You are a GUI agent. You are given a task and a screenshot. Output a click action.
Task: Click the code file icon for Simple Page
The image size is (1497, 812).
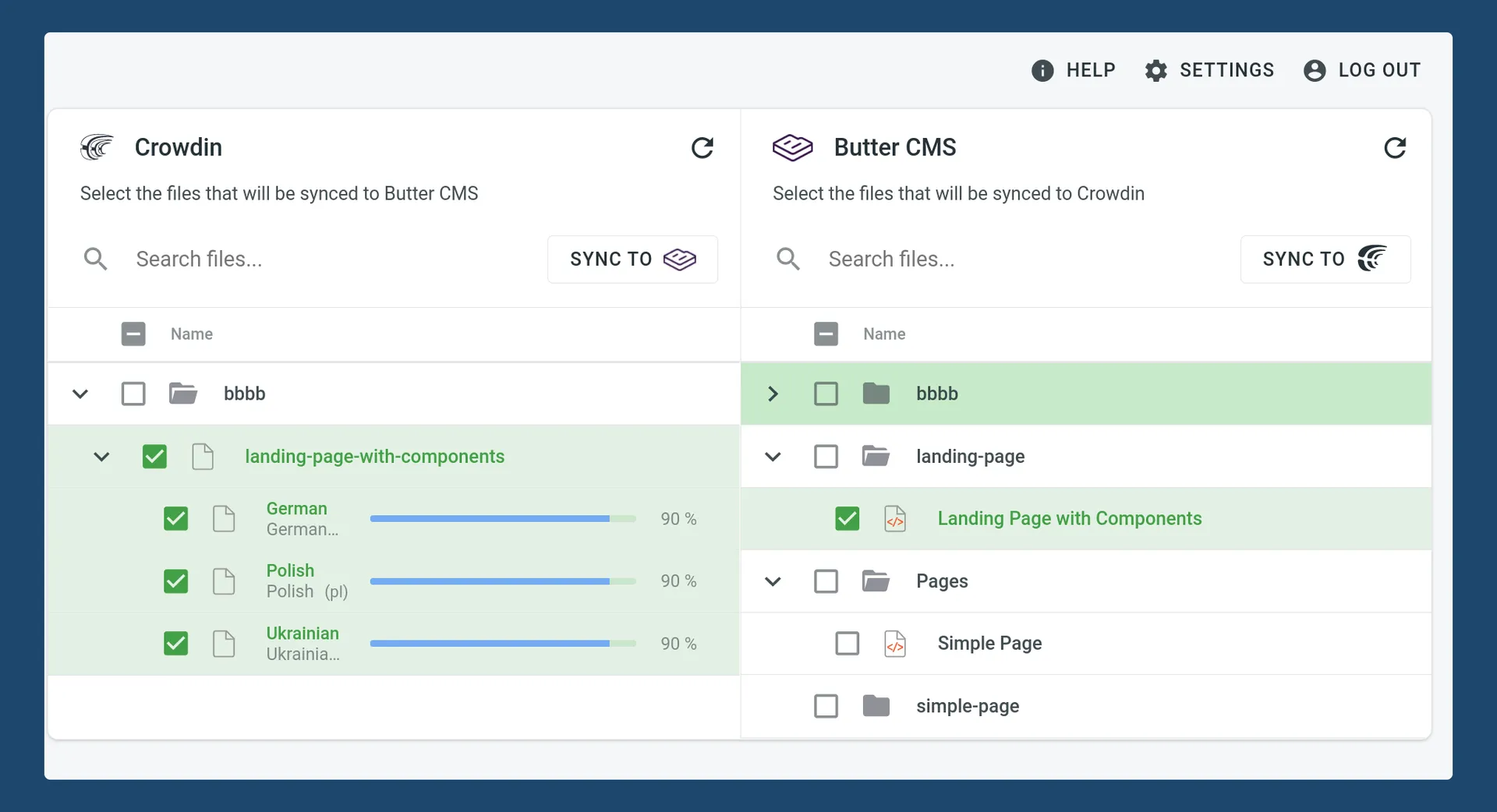pos(895,644)
